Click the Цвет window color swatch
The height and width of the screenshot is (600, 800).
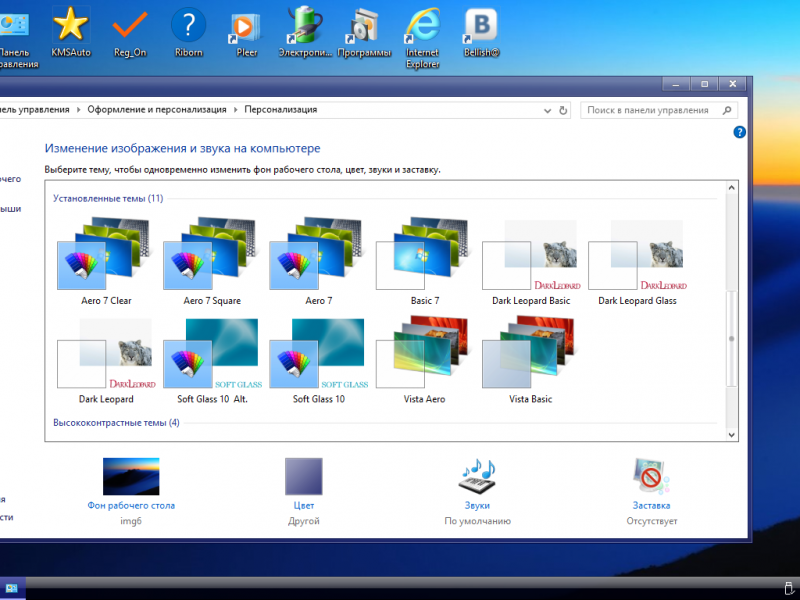pos(303,477)
